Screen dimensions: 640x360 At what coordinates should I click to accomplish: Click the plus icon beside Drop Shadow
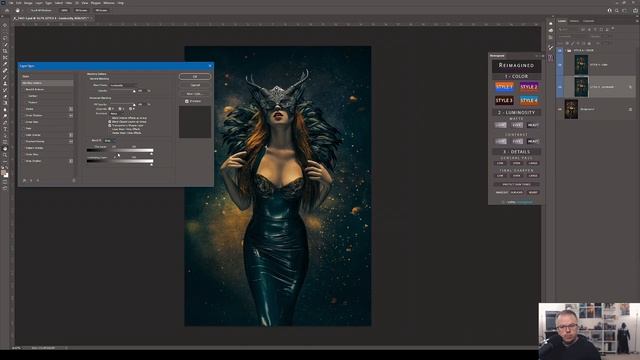click(x=71, y=161)
